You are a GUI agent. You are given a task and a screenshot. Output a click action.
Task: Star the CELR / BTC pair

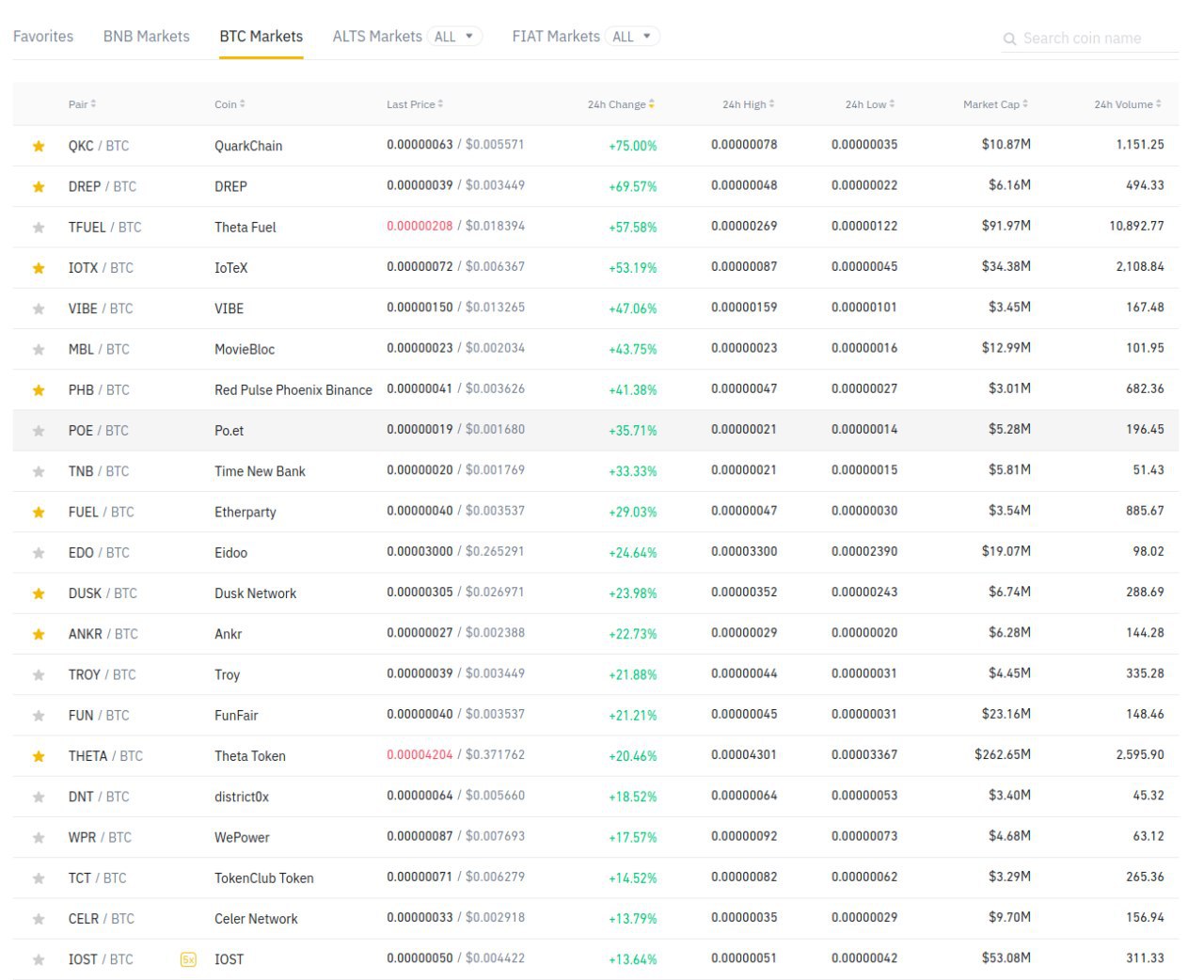click(x=39, y=919)
